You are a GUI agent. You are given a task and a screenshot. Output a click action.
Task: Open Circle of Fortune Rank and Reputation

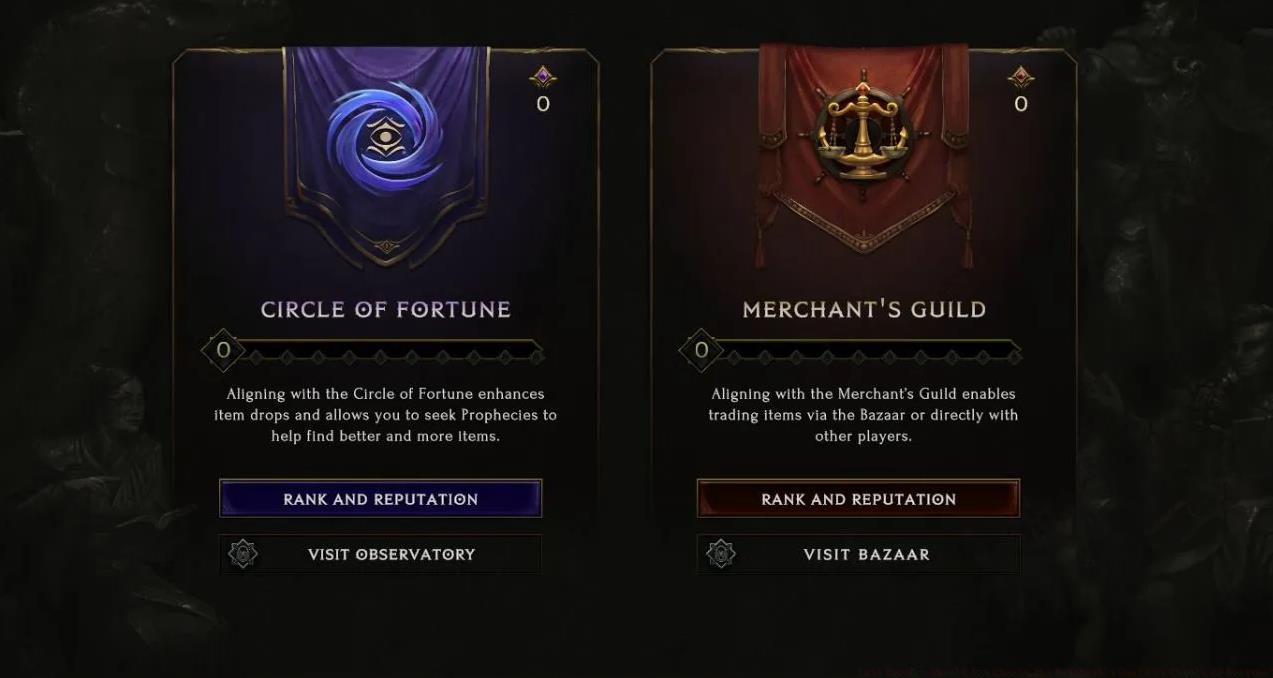click(x=380, y=499)
